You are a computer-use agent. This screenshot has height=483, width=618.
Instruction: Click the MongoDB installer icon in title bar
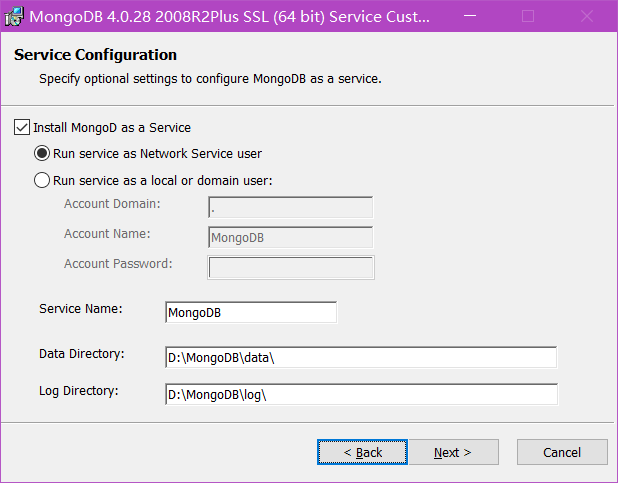14,17
